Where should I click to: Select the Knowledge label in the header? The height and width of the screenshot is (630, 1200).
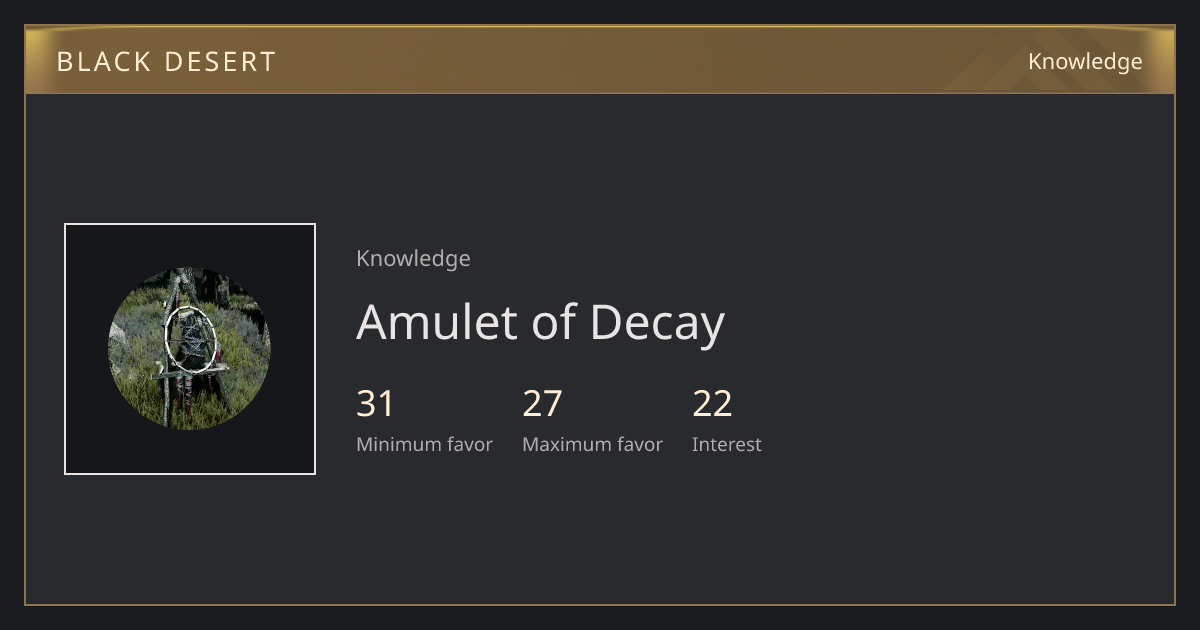coord(1085,62)
